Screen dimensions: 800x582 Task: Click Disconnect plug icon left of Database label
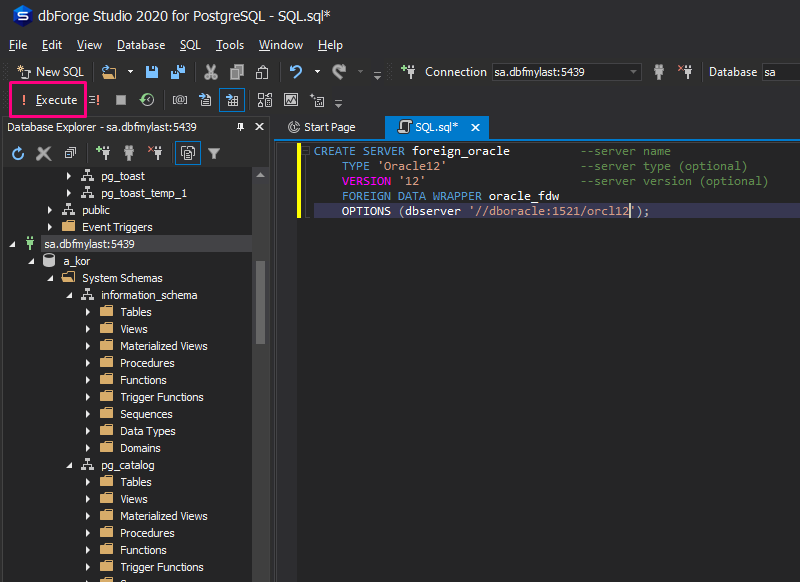pos(685,71)
